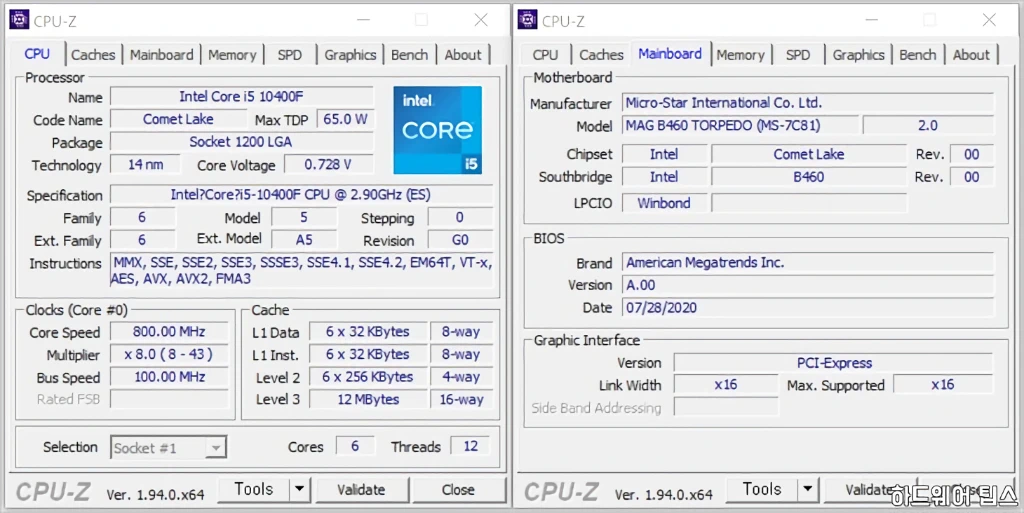Click the Instructions field listing MMX, SSE
1024x513 pixels.
tap(301, 270)
